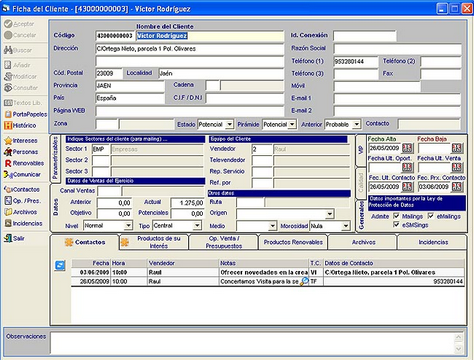The width and height of the screenshot is (474, 360).
Task: Click the blue refresh icon beside contacts table
Action: [60, 265]
